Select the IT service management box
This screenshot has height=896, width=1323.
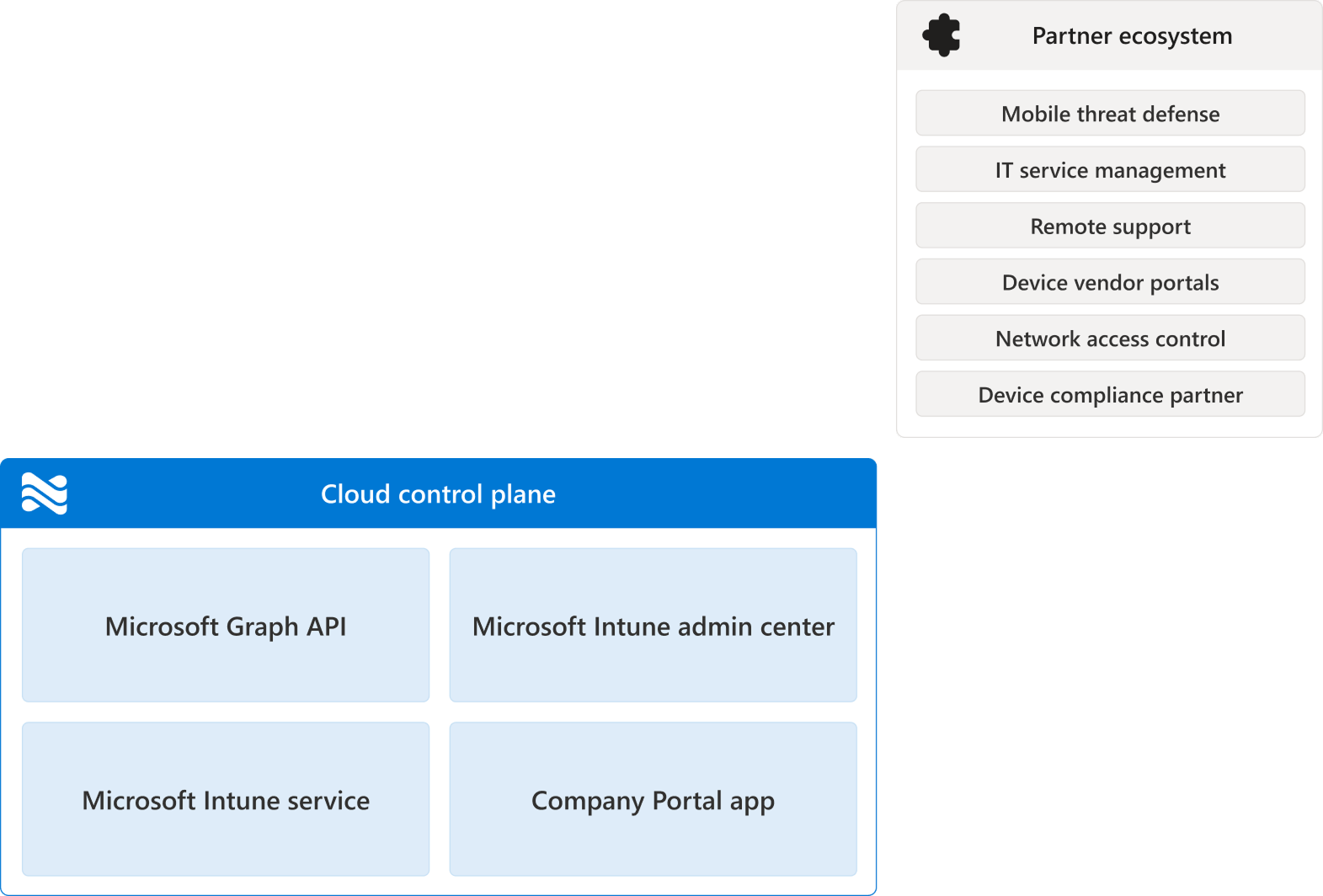tap(1110, 169)
